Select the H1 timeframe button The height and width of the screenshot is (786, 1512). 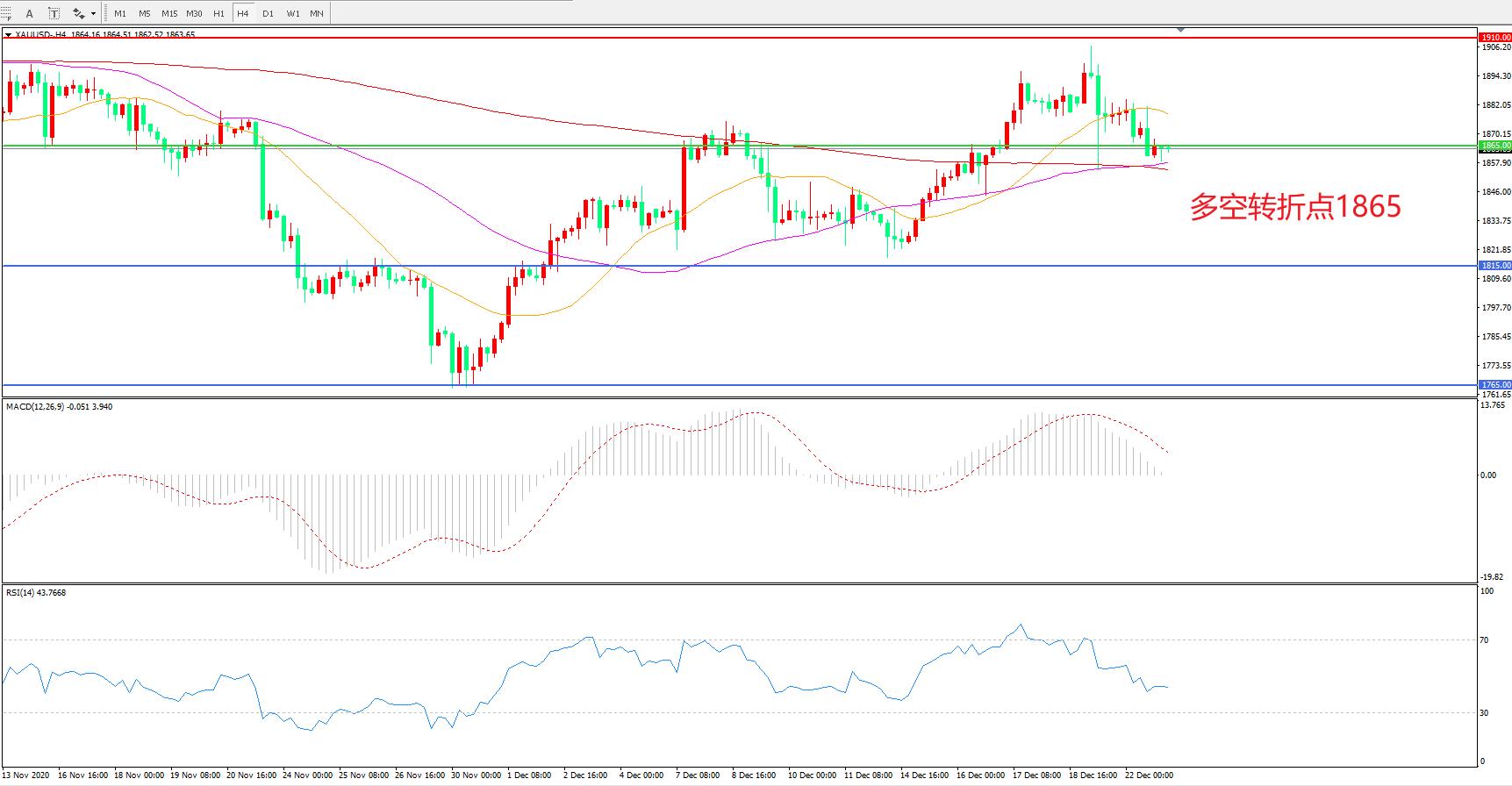(x=219, y=13)
